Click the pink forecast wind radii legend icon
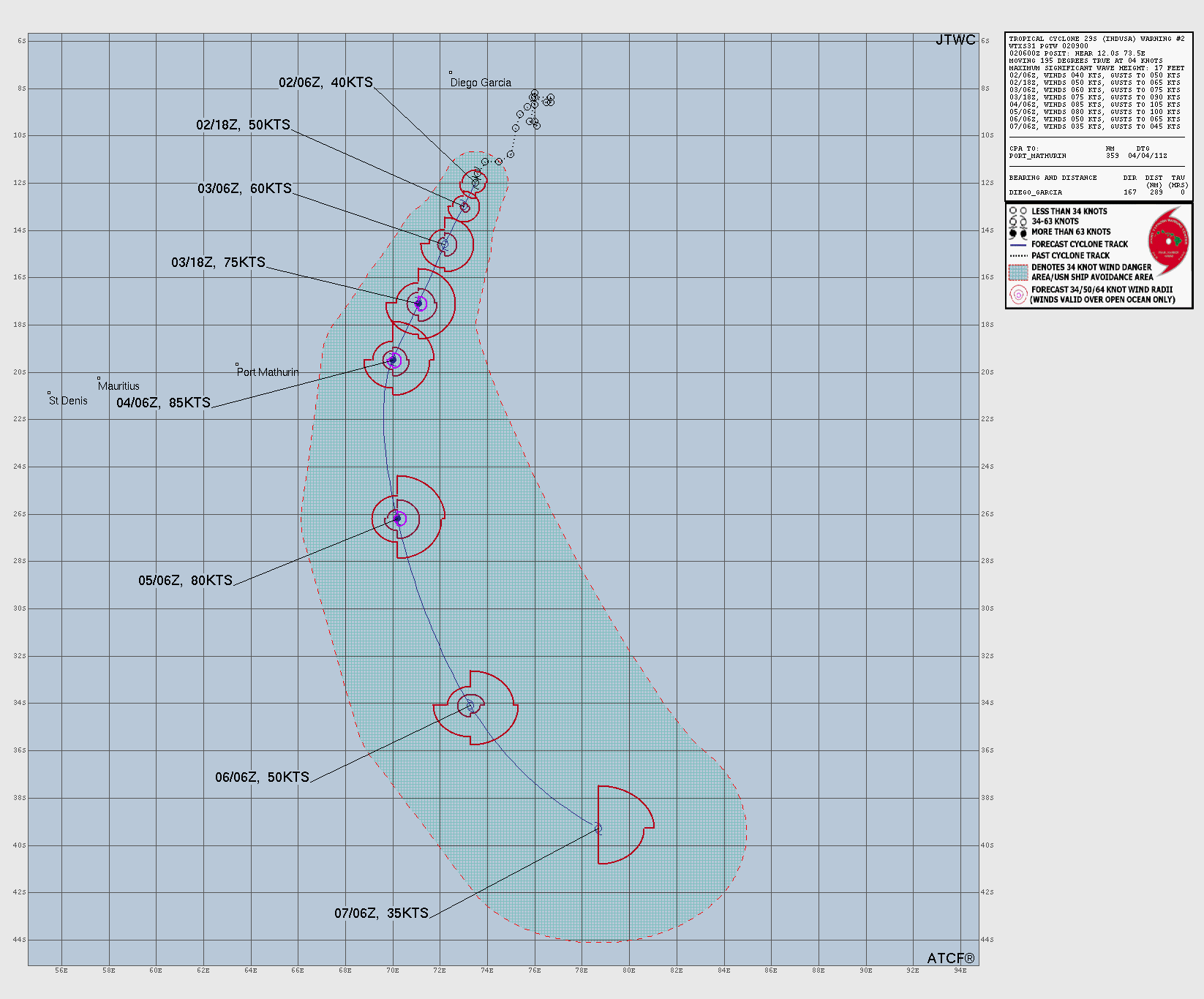 coord(1018,295)
